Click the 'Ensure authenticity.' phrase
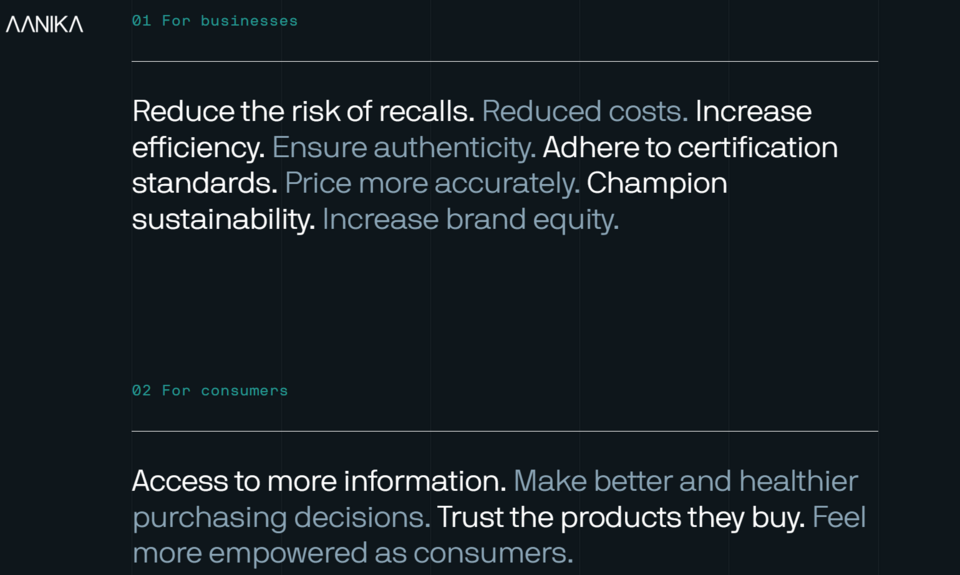 404,148
